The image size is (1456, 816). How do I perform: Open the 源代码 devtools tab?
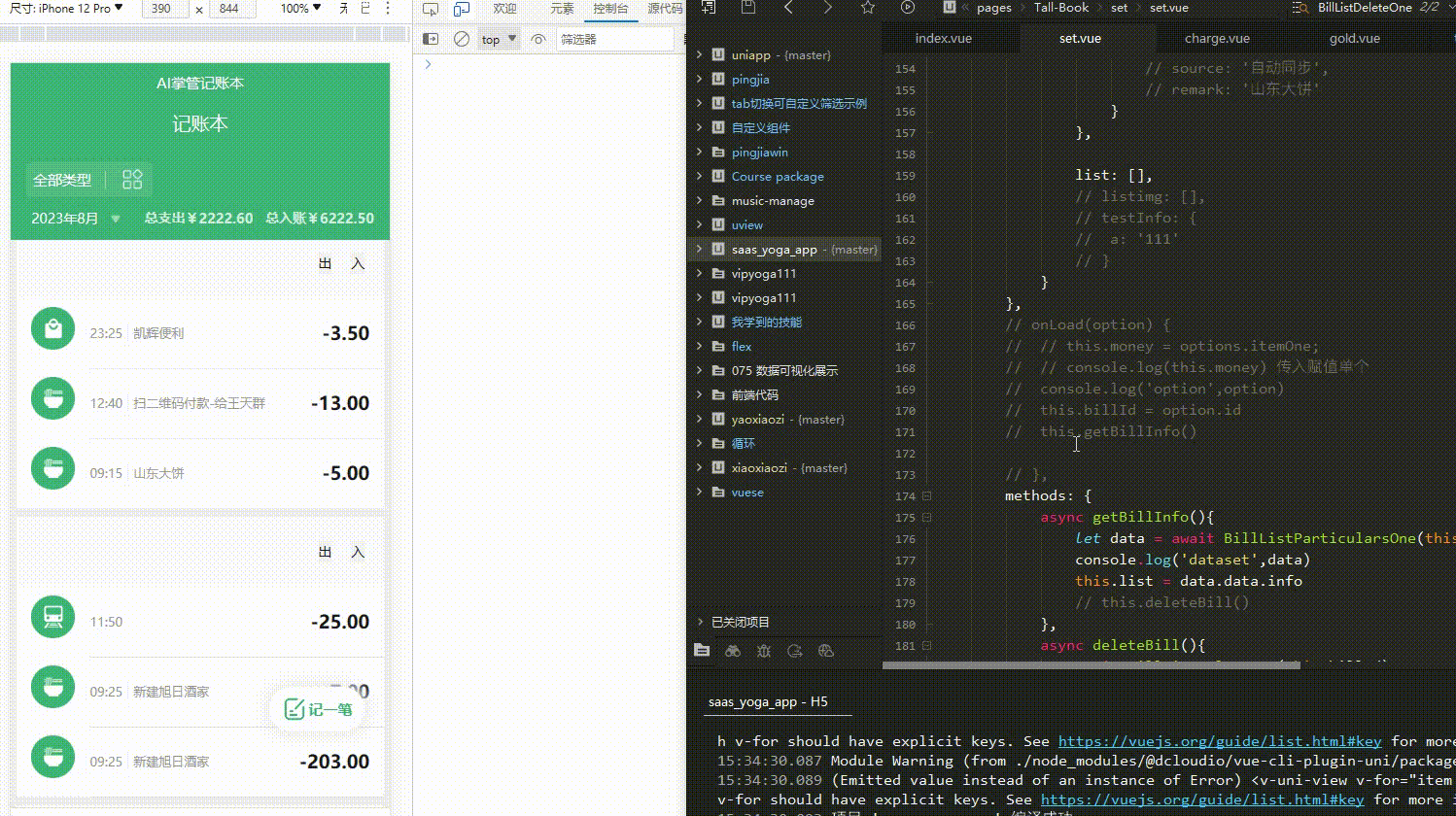coord(665,8)
